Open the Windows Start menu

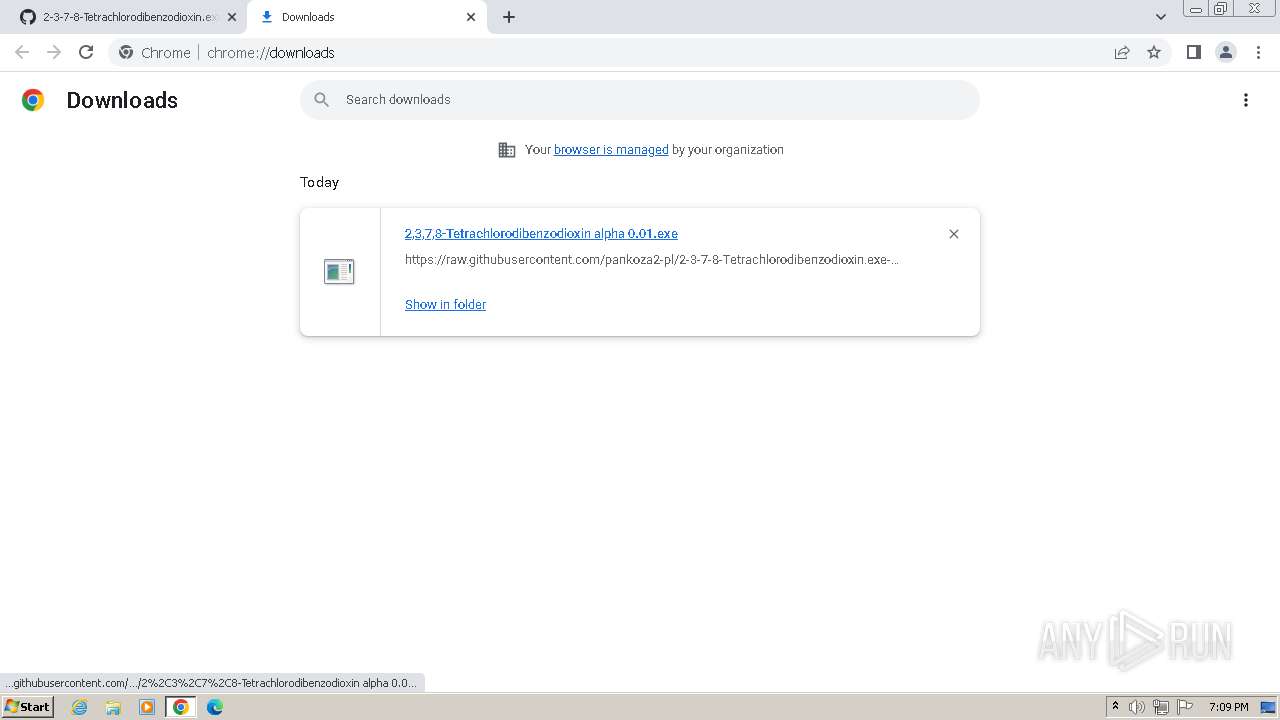coord(28,707)
